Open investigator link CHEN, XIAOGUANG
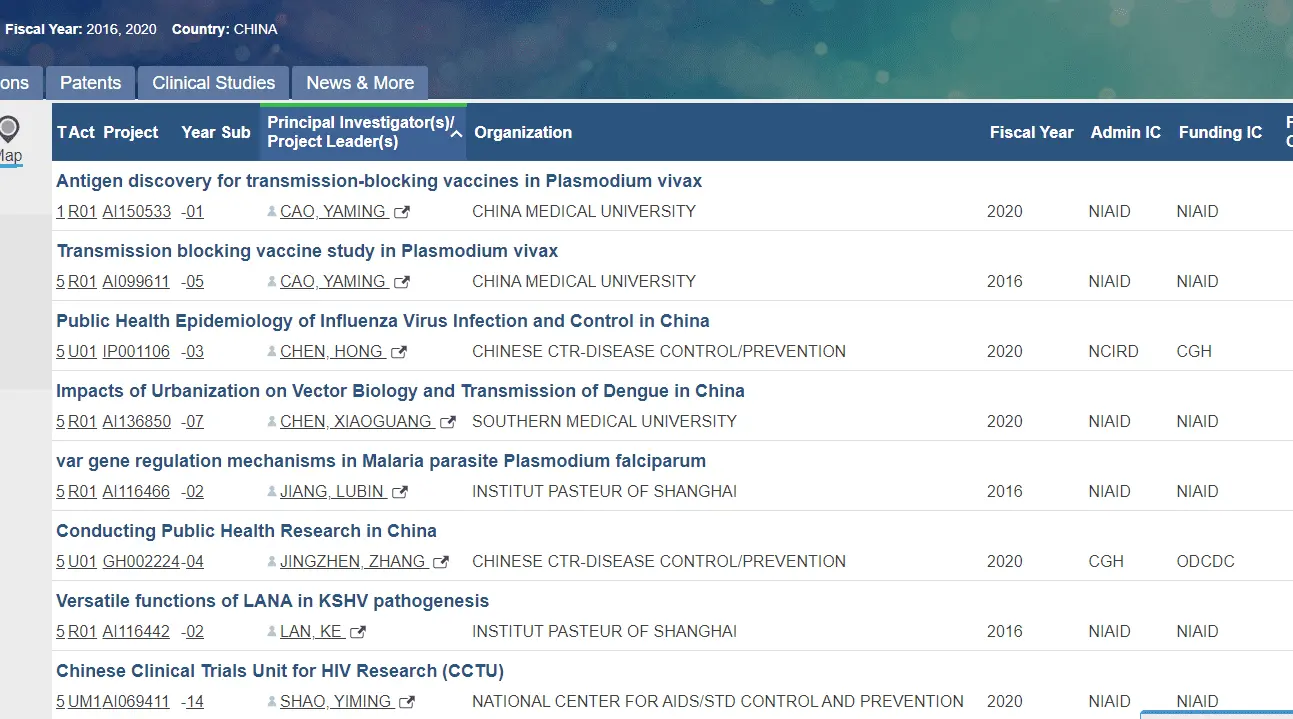Viewport: 1293px width, 719px height. pyautogui.click(x=356, y=422)
